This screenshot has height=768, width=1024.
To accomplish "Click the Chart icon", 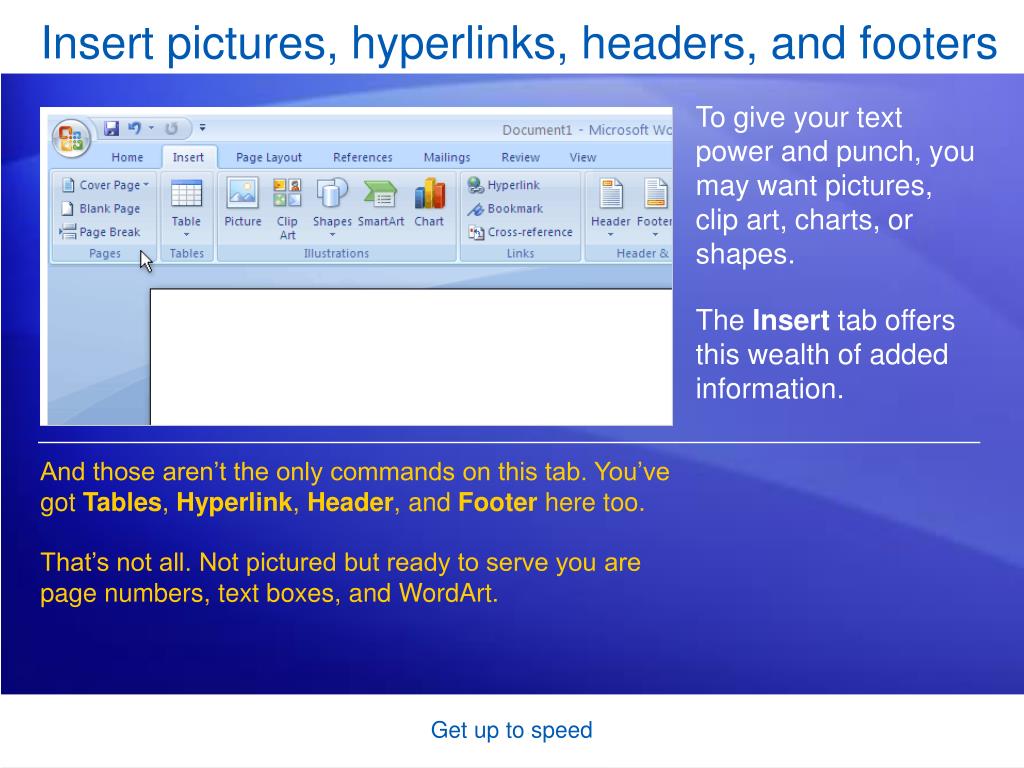I will [429, 193].
